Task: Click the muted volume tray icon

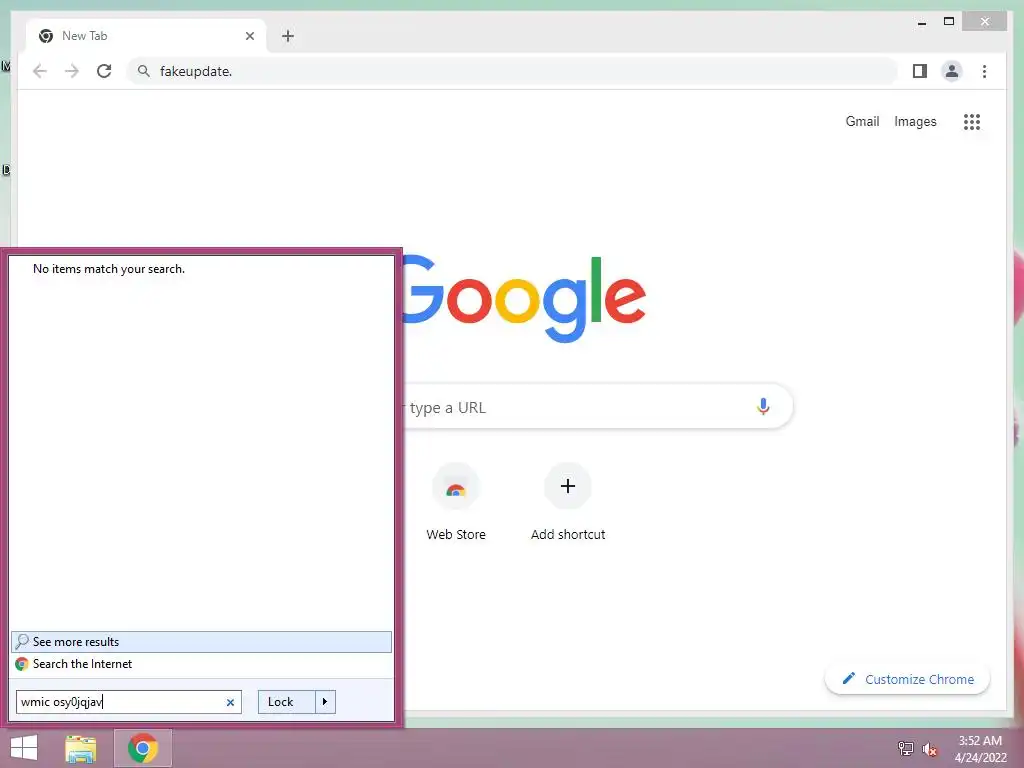Action: point(929,749)
